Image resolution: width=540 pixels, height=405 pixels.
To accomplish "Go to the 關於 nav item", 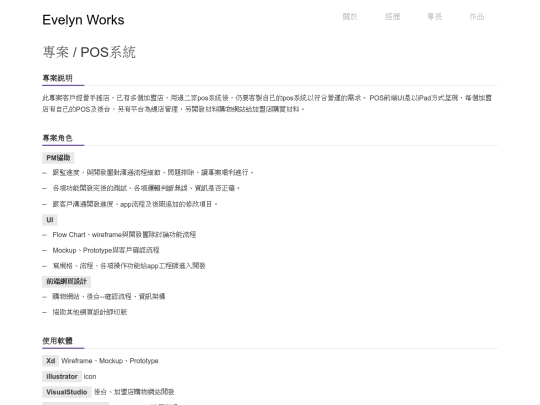I will [x=350, y=17].
